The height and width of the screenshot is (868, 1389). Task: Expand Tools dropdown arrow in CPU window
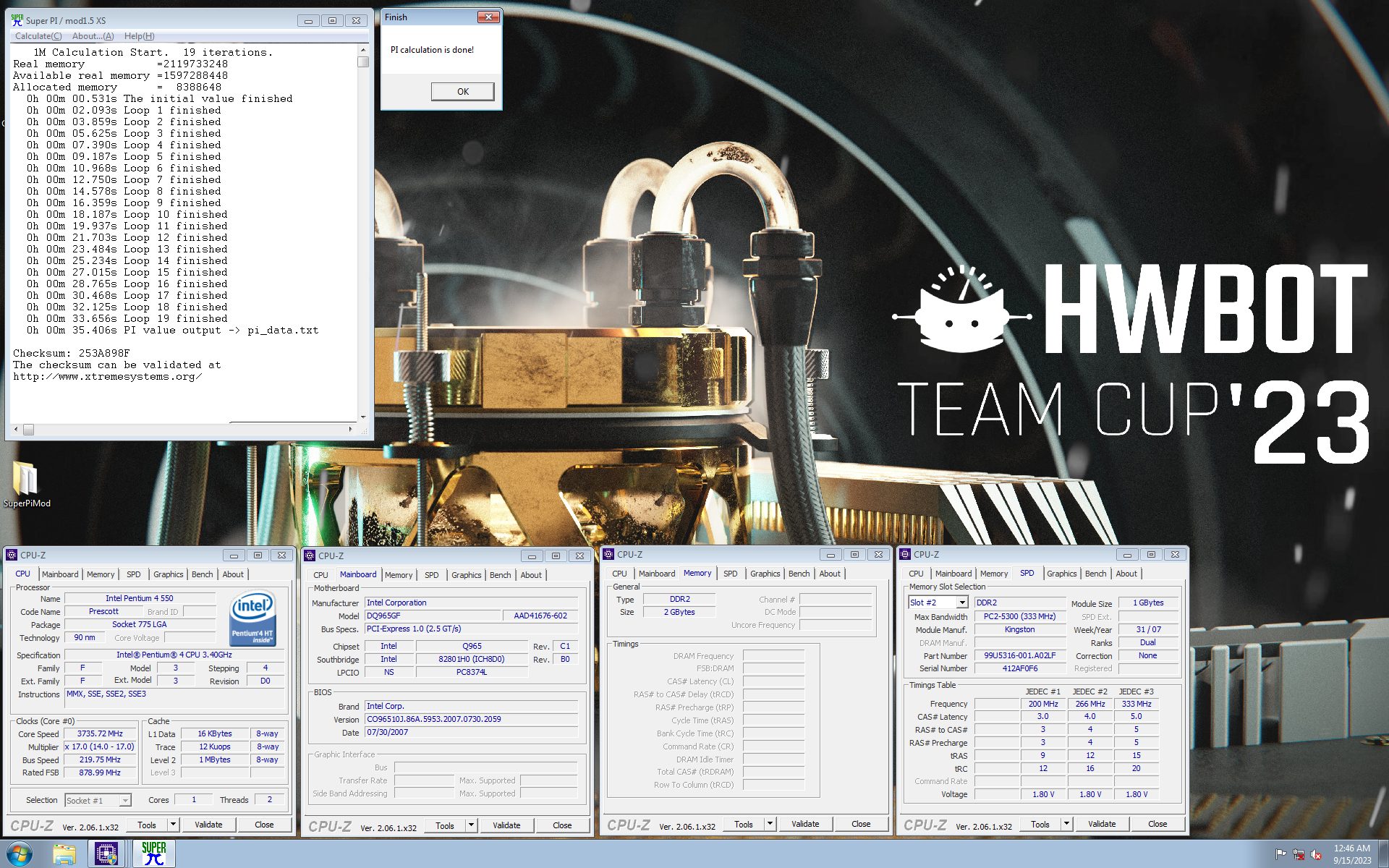[x=173, y=825]
